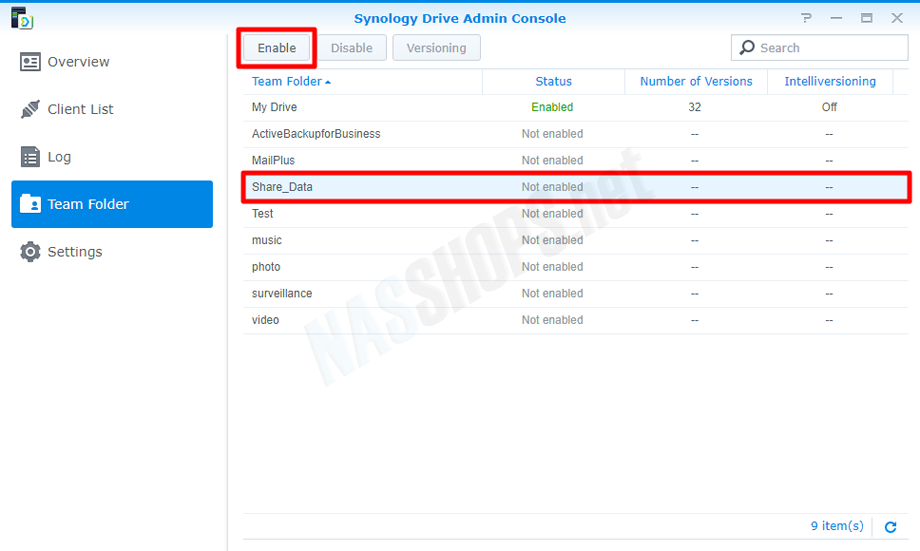Click the Disable button
Screen dimensions: 920x551
(x=351, y=48)
